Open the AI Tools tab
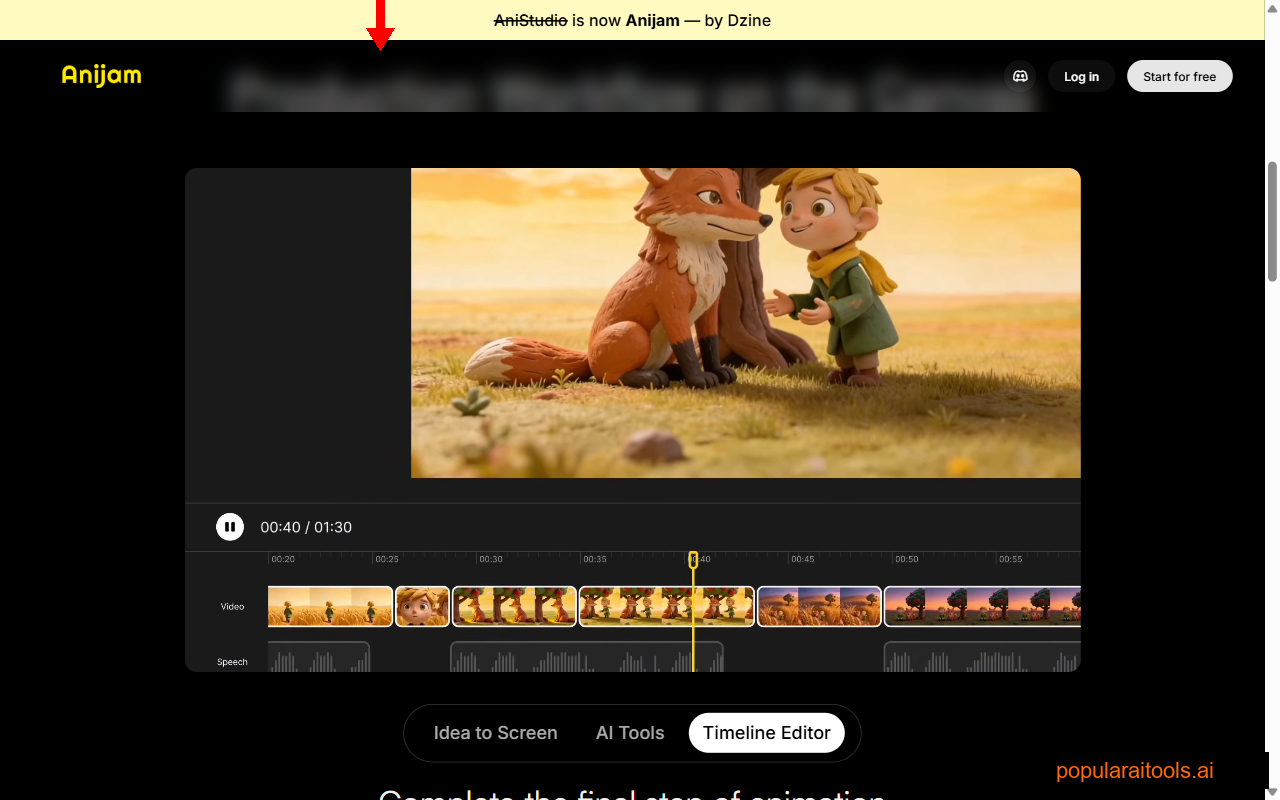The image size is (1280, 800). [x=630, y=733]
